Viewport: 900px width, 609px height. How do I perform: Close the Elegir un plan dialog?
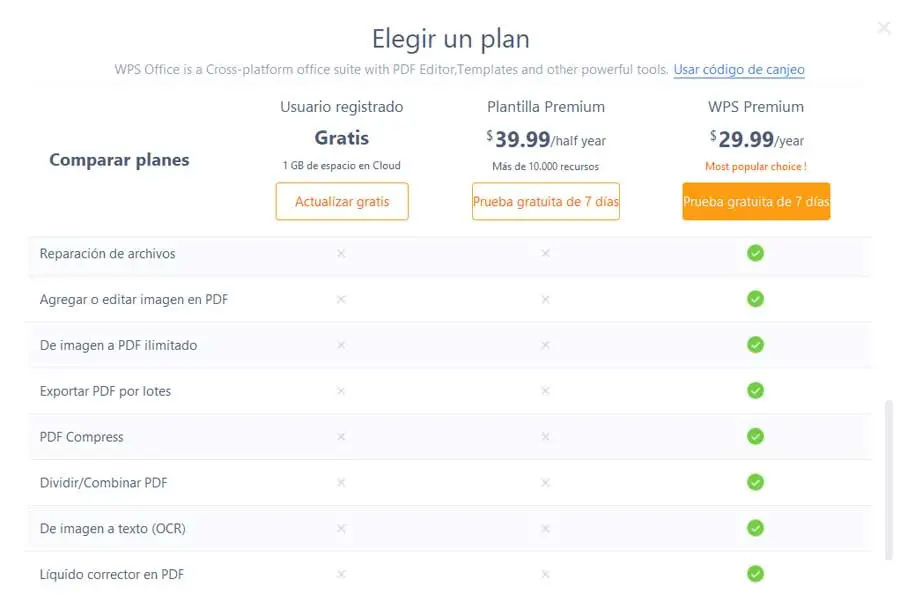point(884,28)
